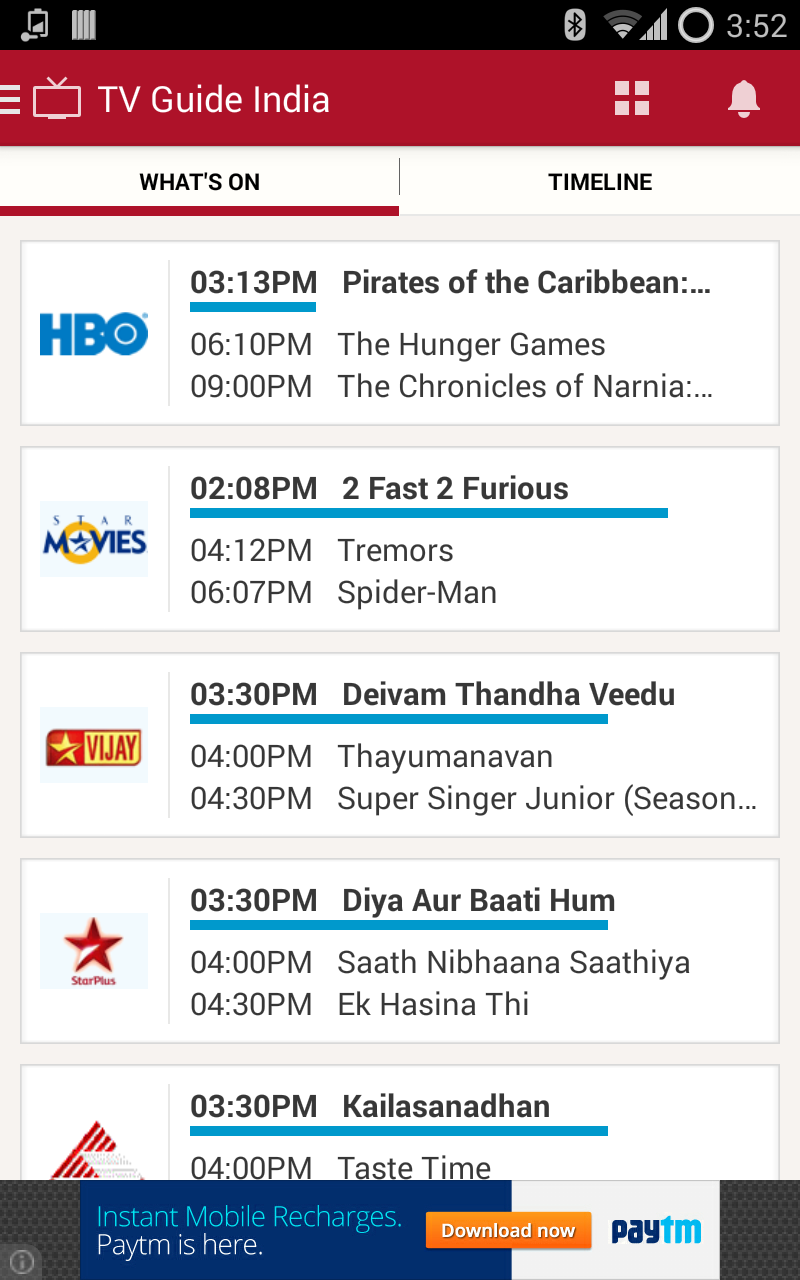800x1280 pixels.
Task: Open the Vijay channel logo
Action: (94, 746)
